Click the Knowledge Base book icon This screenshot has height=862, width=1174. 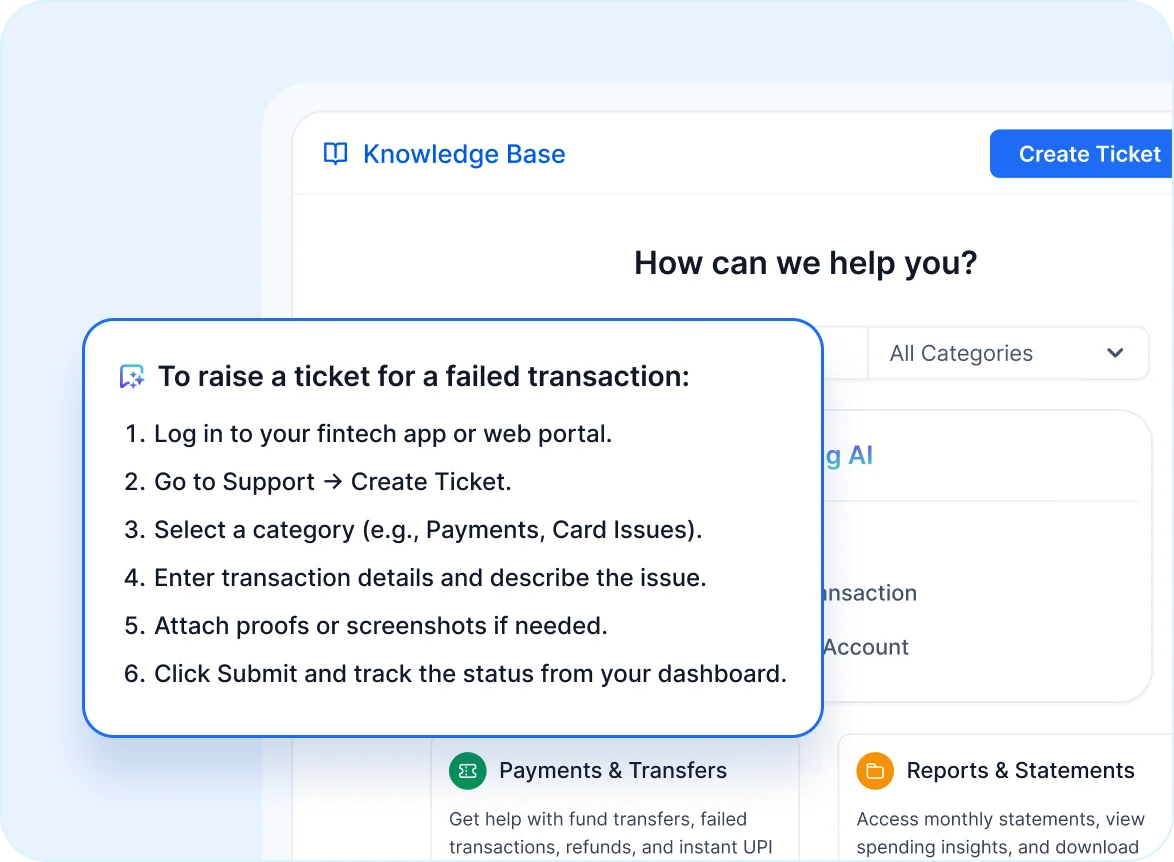click(x=335, y=153)
